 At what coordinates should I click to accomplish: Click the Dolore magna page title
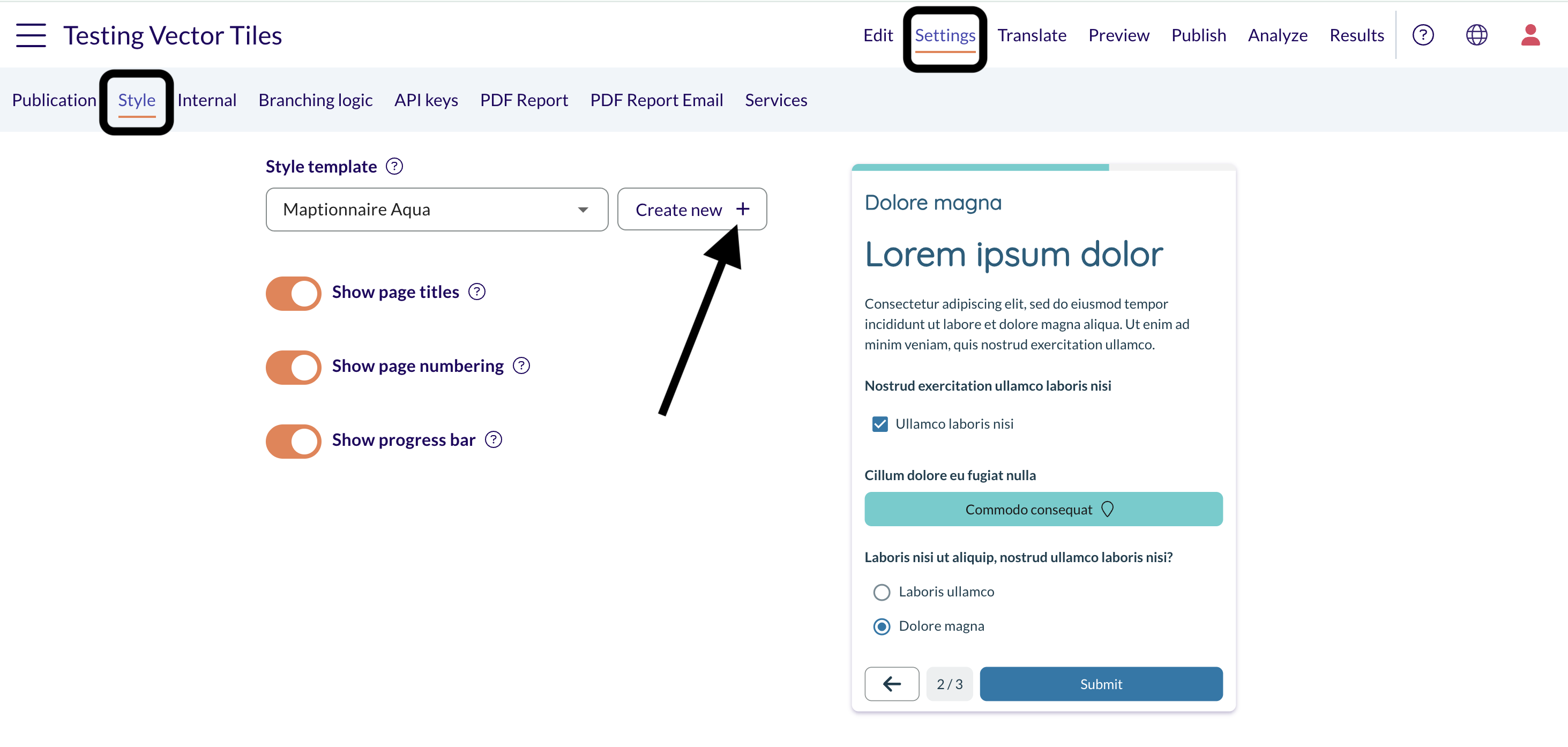coord(932,202)
